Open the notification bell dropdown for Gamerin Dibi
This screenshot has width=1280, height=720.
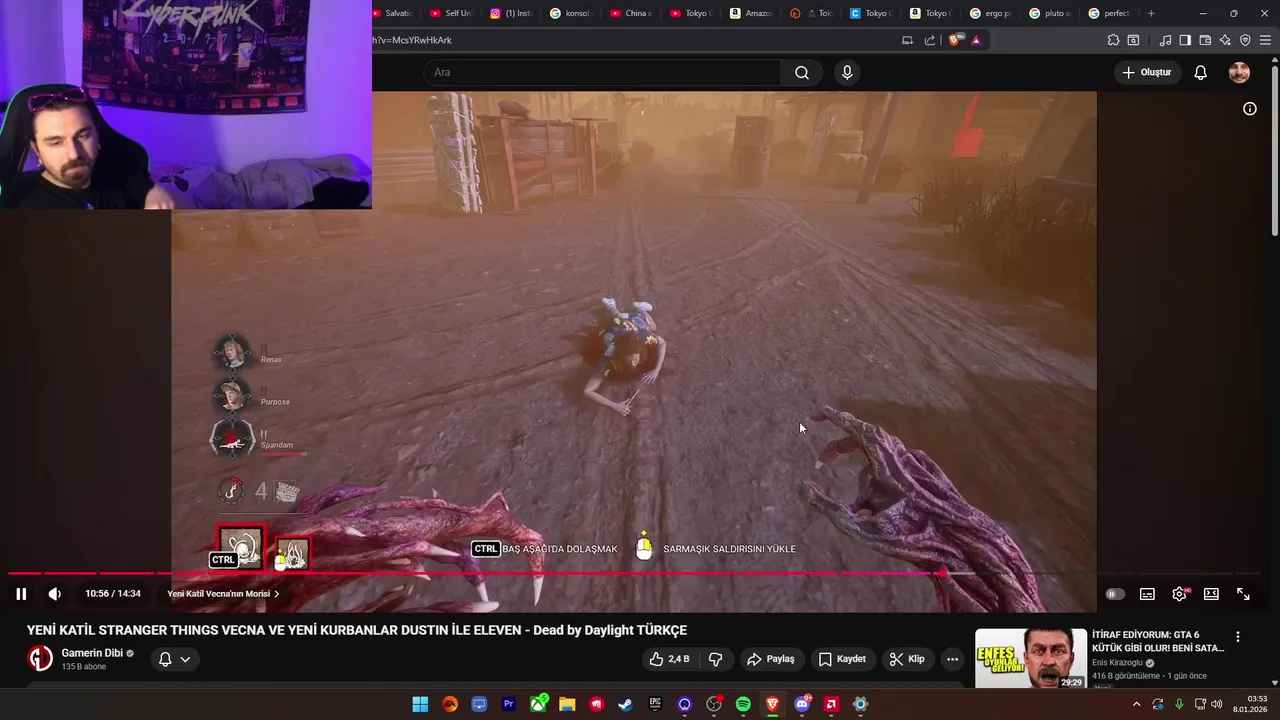coord(174,659)
